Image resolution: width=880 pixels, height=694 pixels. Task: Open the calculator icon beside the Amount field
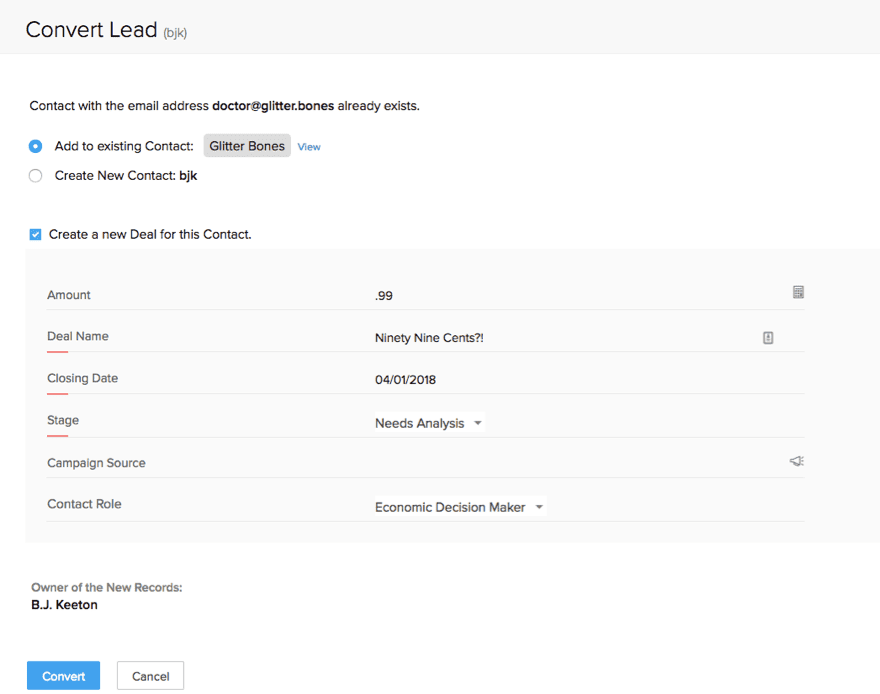tap(797, 292)
